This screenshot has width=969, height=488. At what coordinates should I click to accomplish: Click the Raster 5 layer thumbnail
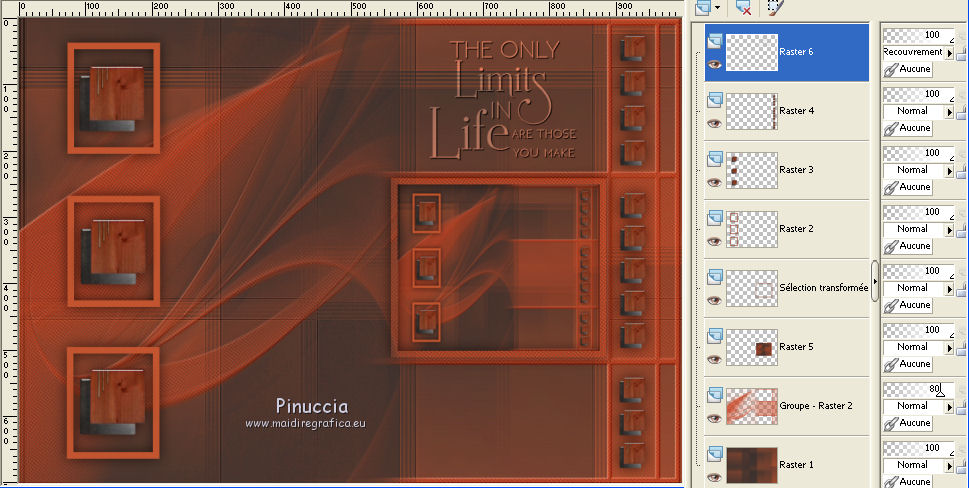pyautogui.click(x=751, y=347)
